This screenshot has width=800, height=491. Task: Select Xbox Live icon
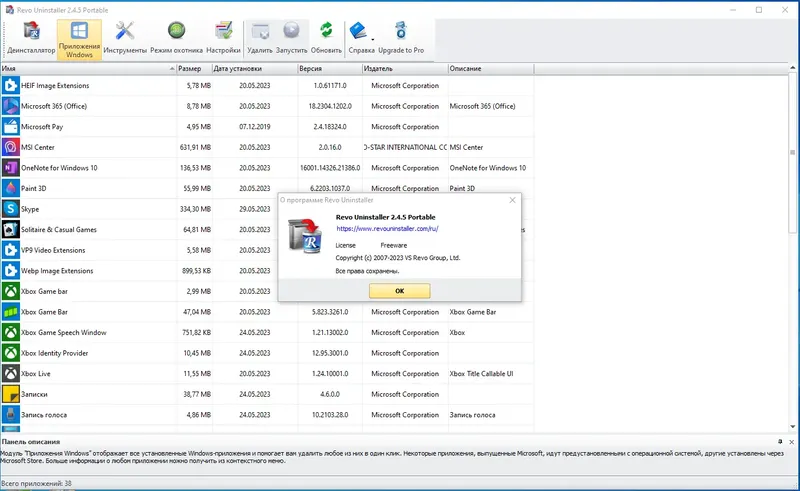pos(11,374)
